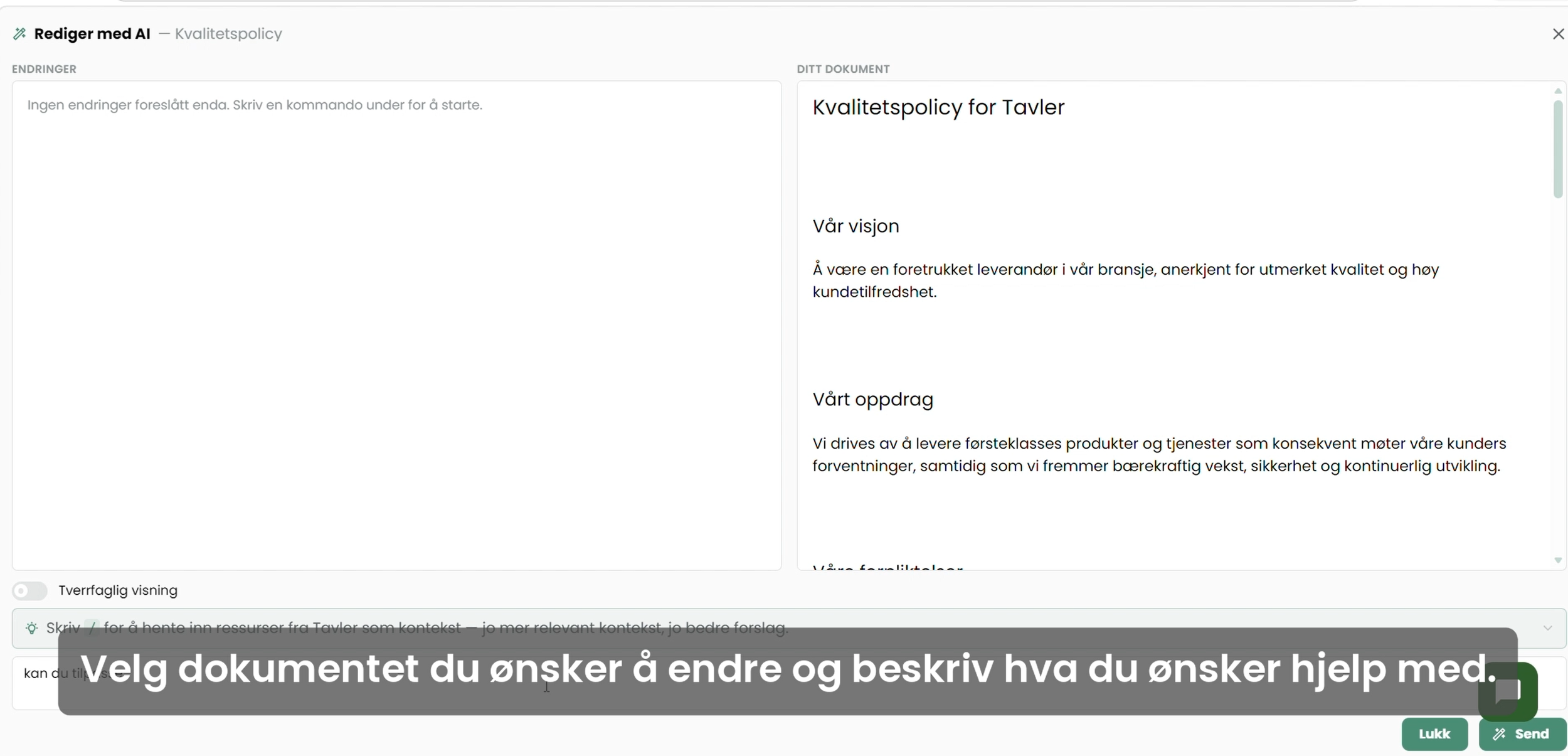Click the scrollbar down arrow

(x=1557, y=560)
